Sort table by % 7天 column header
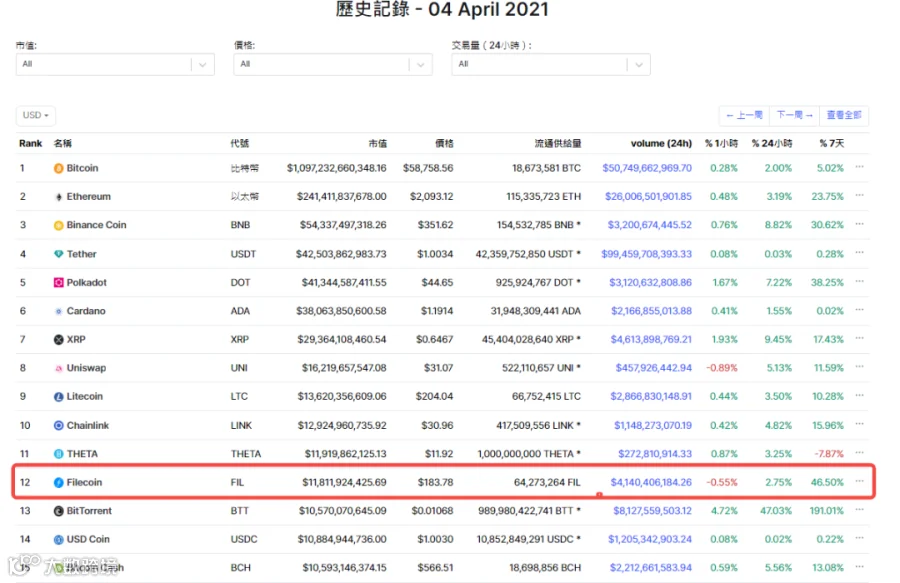900x583 pixels. point(832,143)
